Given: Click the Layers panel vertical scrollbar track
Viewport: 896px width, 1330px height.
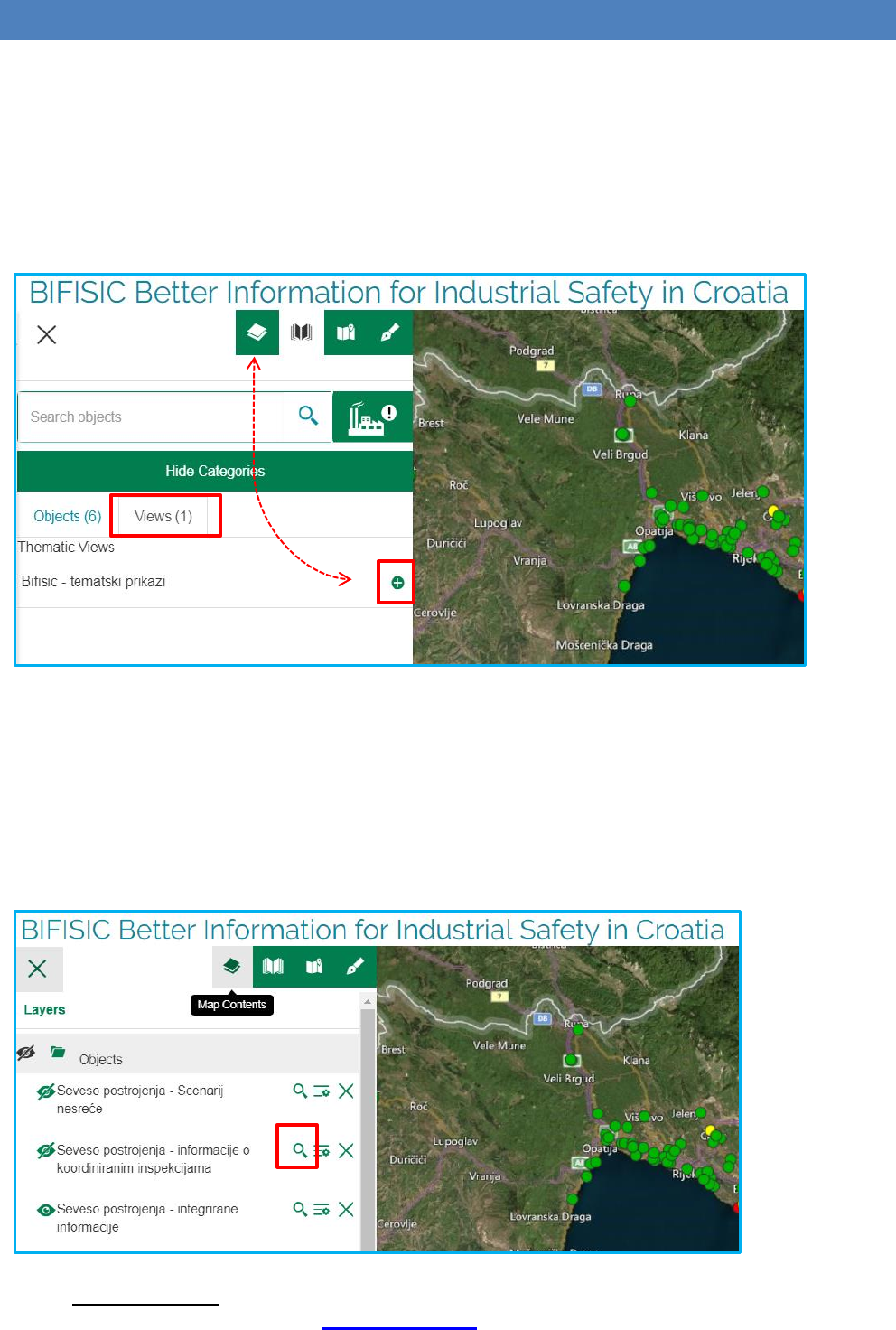Looking at the screenshot, I should (368, 1129).
